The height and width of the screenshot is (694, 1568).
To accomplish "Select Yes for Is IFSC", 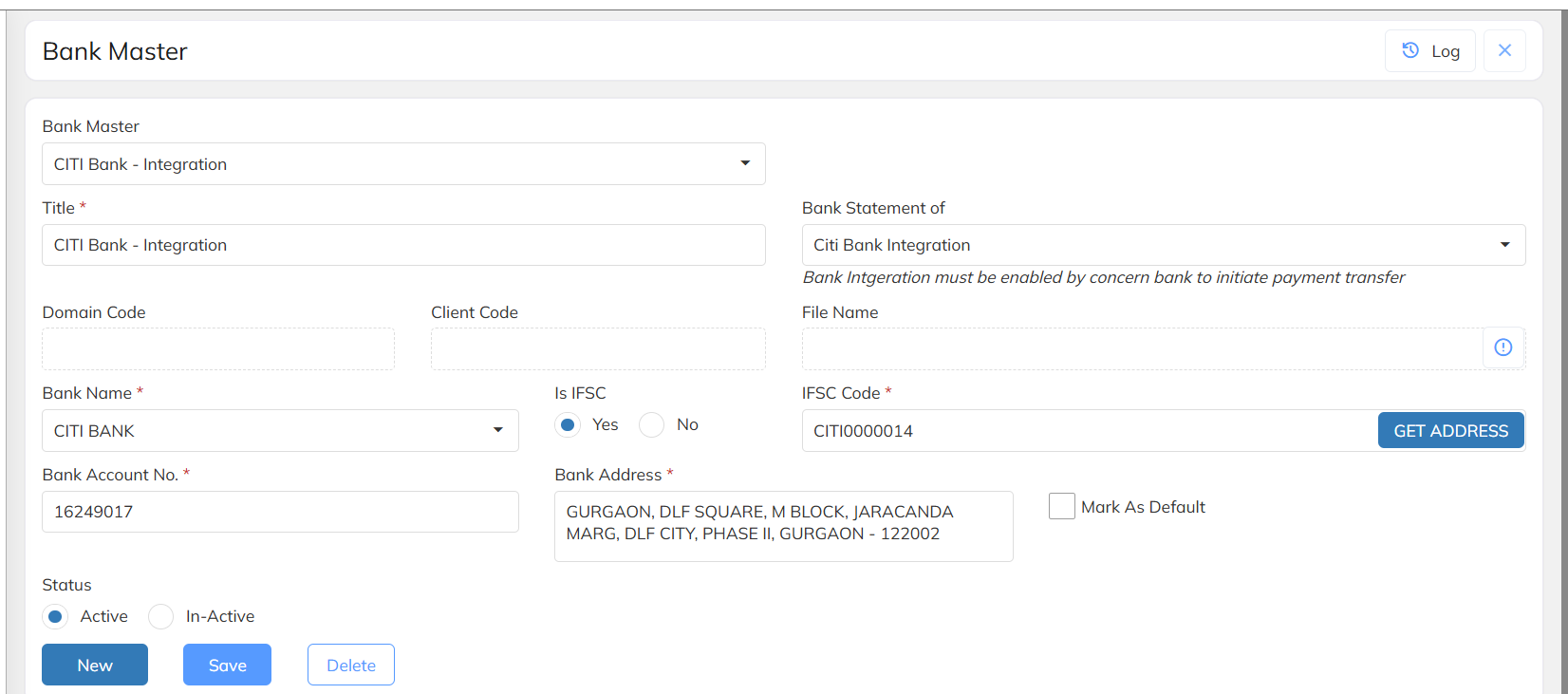I will (568, 425).
